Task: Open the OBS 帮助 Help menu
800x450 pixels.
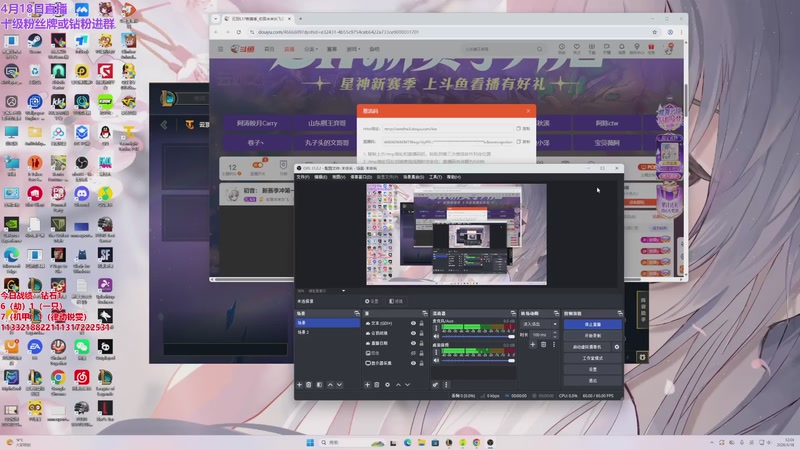Action: tap(454, 177)
